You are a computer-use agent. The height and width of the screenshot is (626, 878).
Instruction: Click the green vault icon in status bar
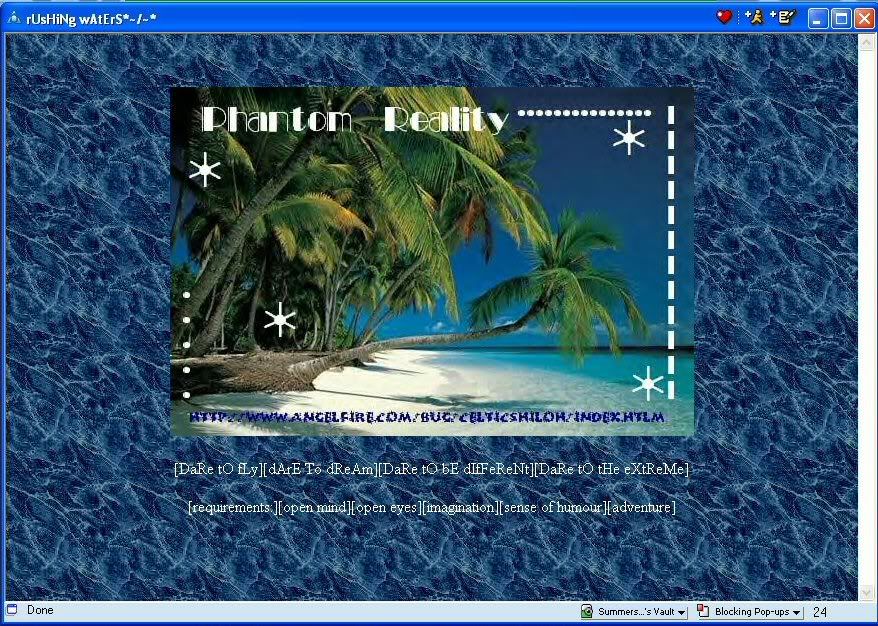tap(587, 611)
